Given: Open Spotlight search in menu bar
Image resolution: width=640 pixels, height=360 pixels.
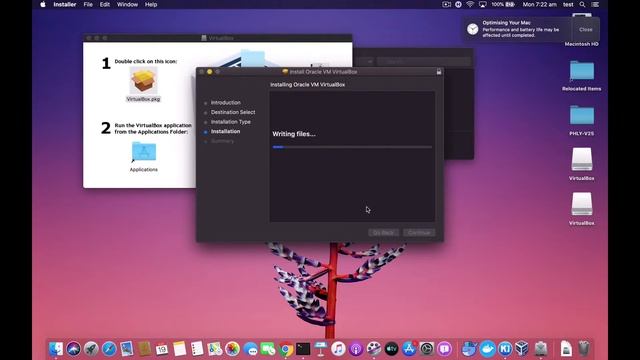Looking at the screenshot, I should click(x=582, y=4).
